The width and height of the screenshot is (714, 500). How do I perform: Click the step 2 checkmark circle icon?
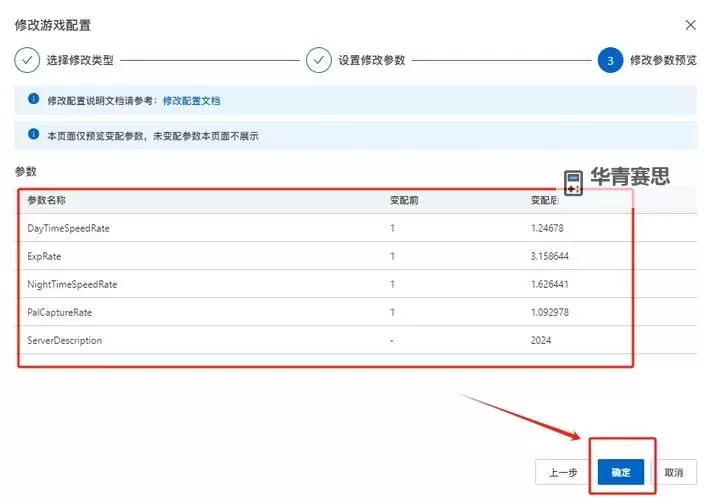point(319,60)
